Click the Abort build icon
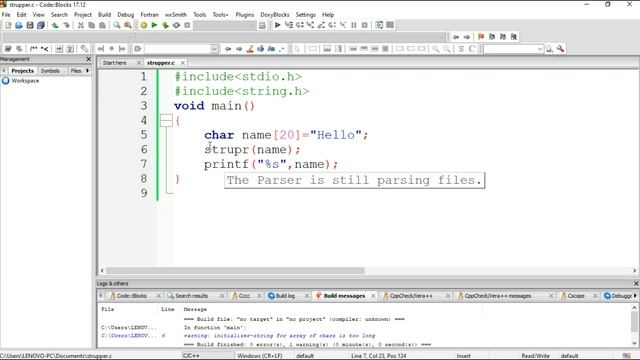 [x=187, y=25]
